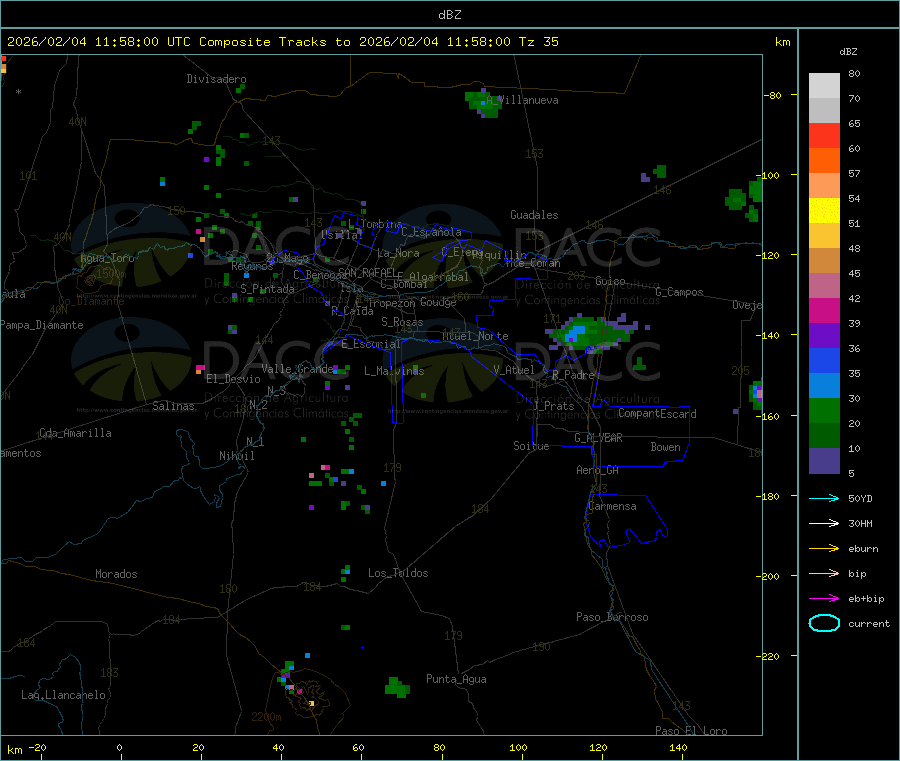Click the Los_Toldos map label

(x=398, y=573)
